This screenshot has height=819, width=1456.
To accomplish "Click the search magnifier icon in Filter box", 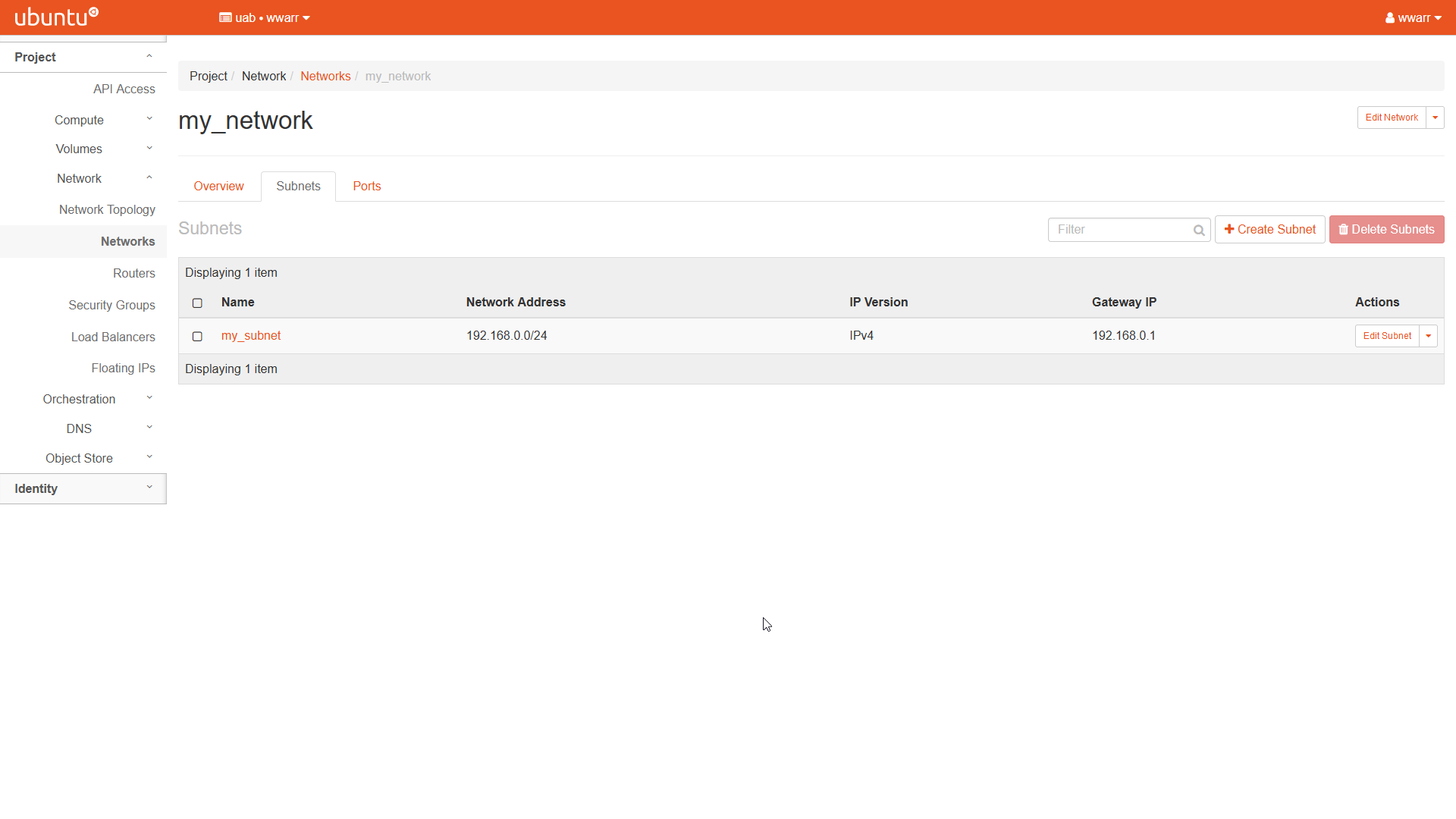I will click(1198, 230).
